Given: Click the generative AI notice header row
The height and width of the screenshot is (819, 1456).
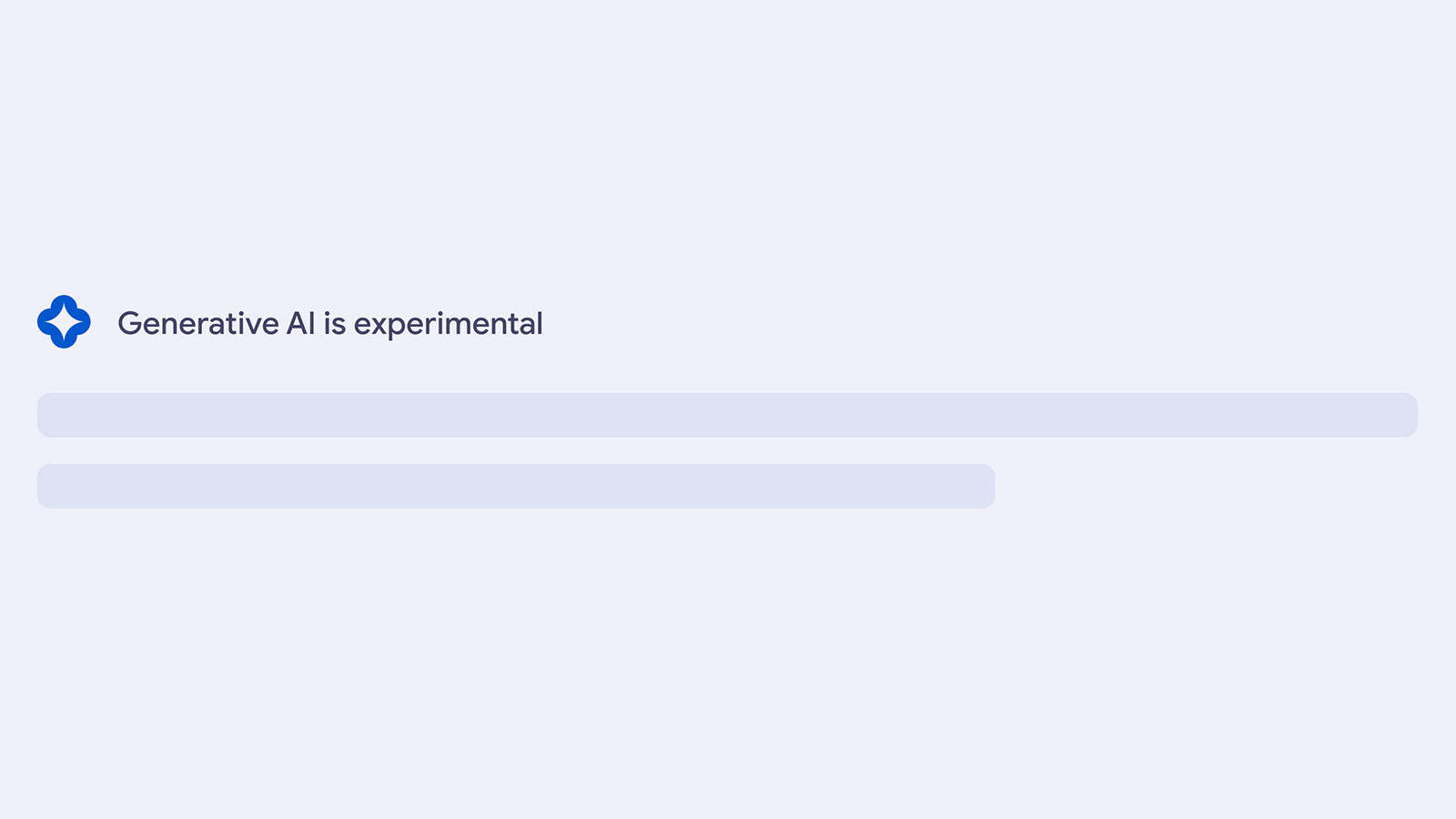Looking at the screenshot, I should click(290, 322).
